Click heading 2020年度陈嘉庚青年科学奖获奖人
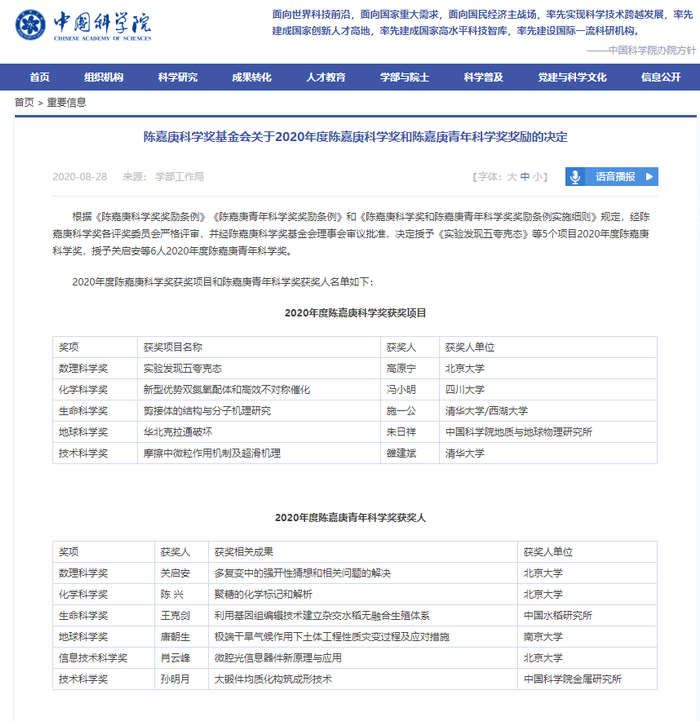 (x=350, y=518)
